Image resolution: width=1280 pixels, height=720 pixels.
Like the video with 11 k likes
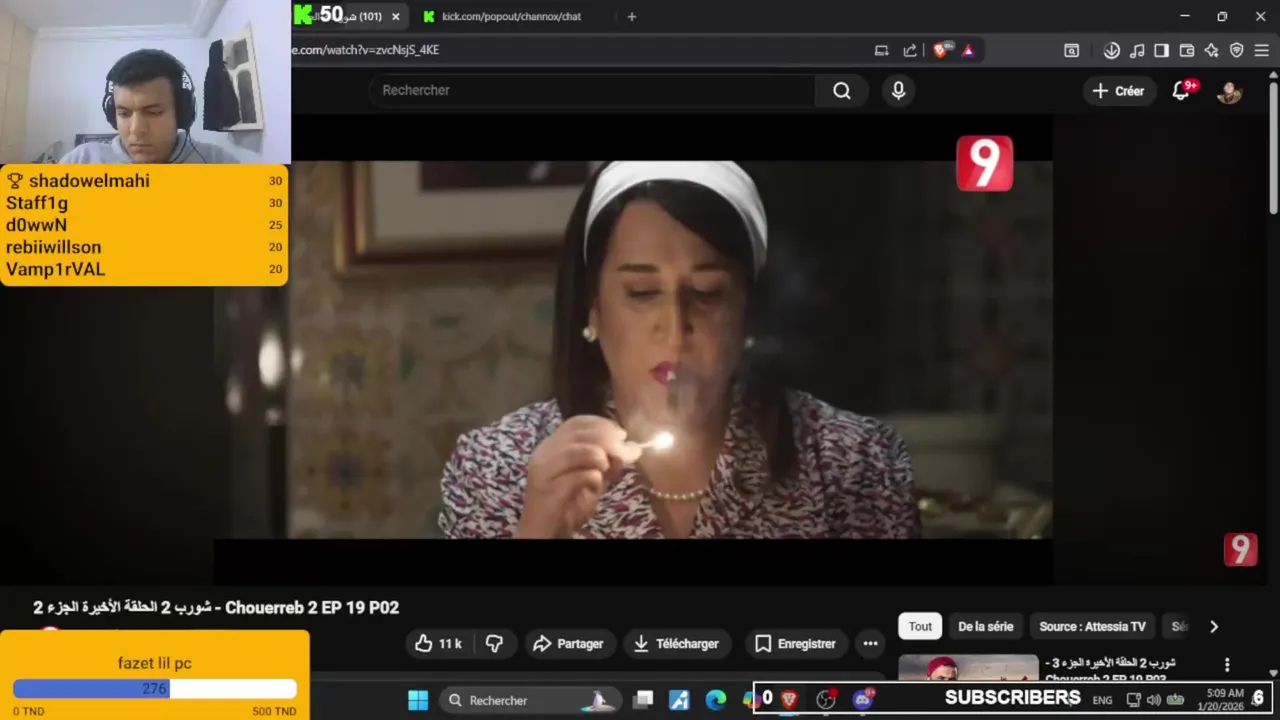pyautogui.click(x=438, y=644)
